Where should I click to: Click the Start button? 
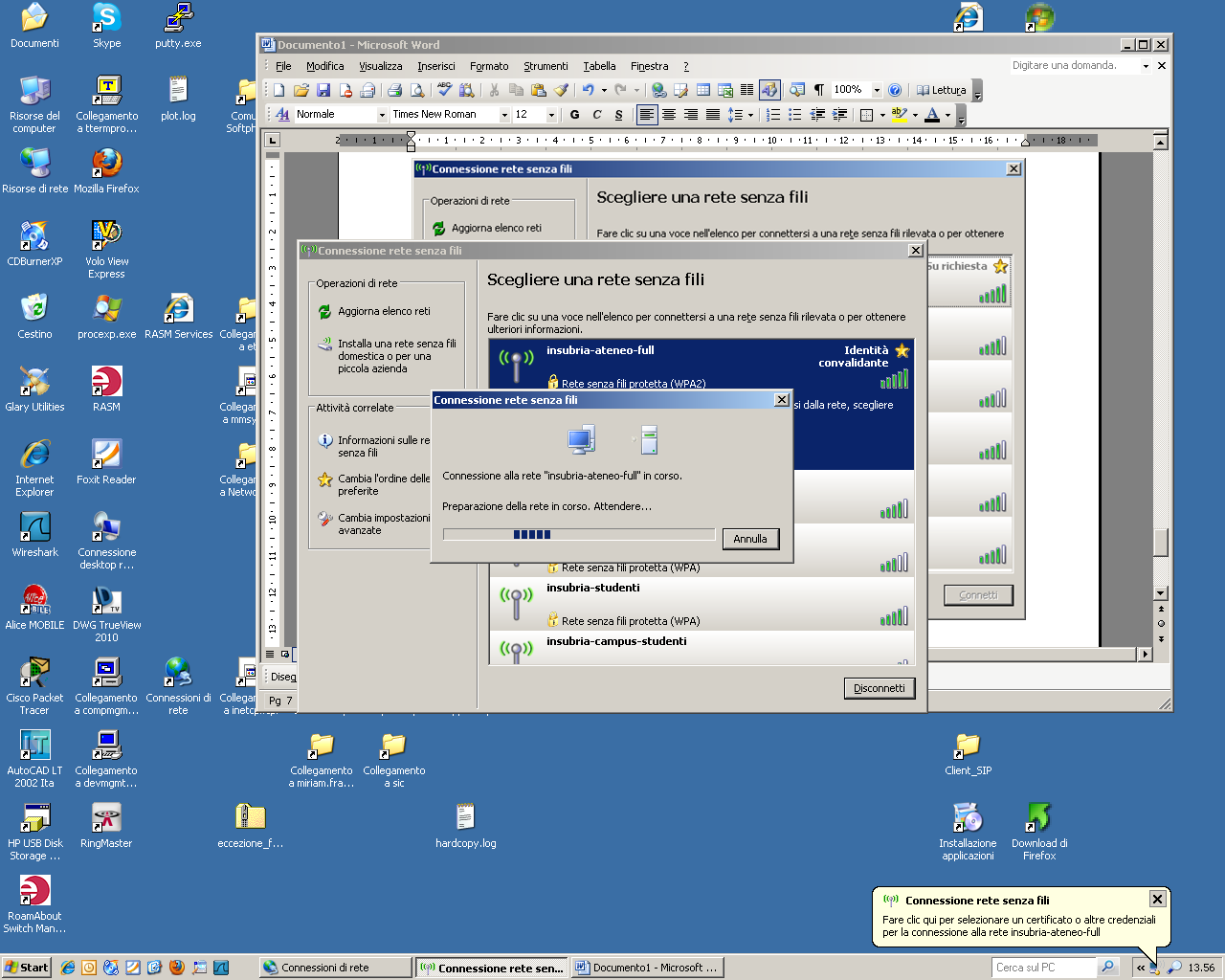tap(27, 968)
